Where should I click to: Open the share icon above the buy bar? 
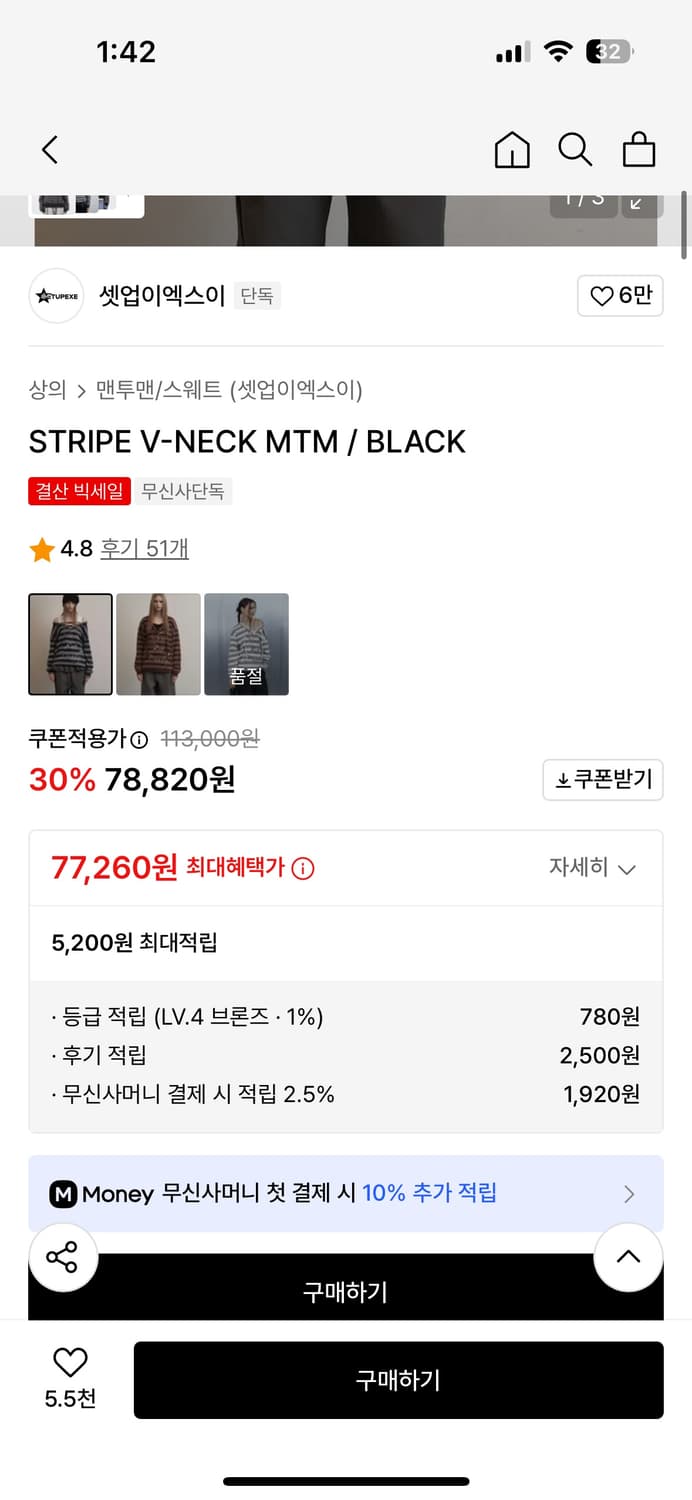[63, 1257]
